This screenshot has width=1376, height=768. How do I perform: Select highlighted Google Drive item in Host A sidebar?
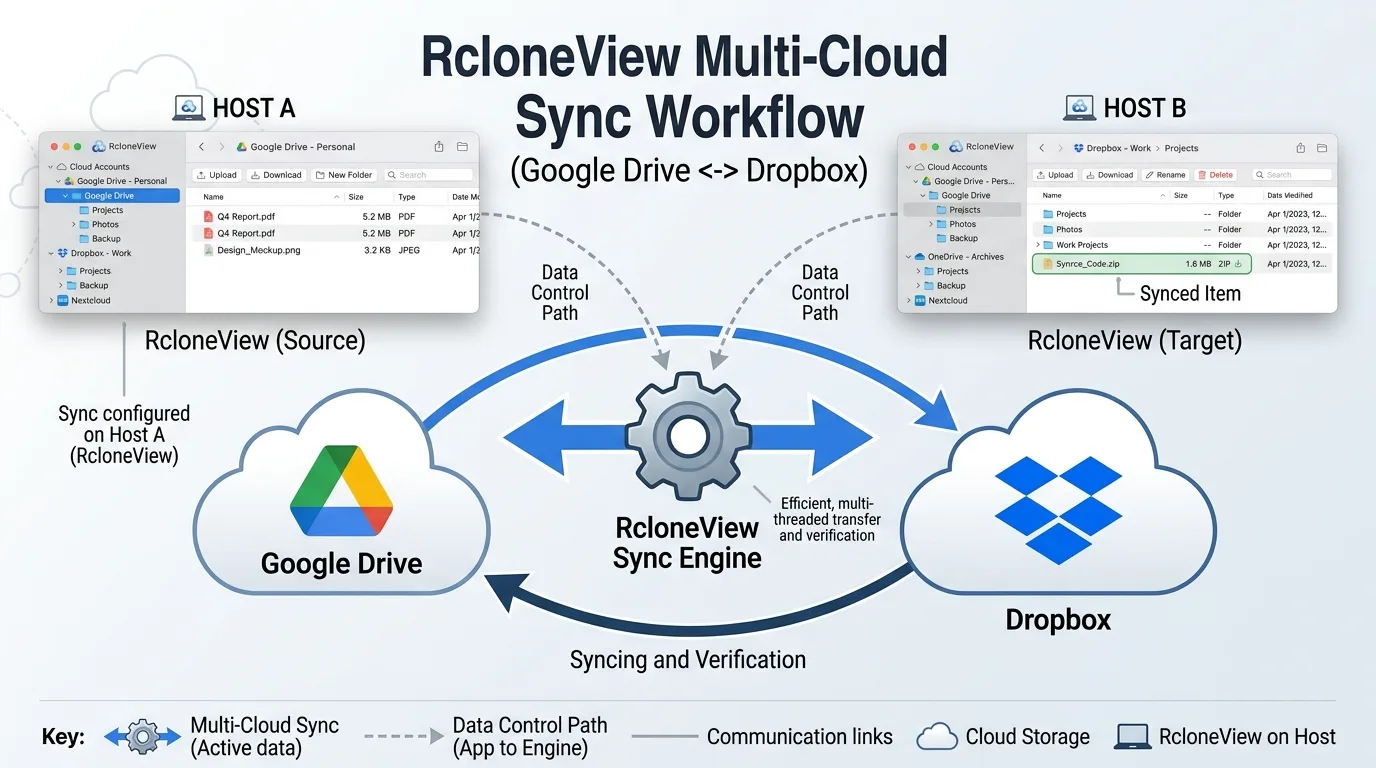click(112, 196)
